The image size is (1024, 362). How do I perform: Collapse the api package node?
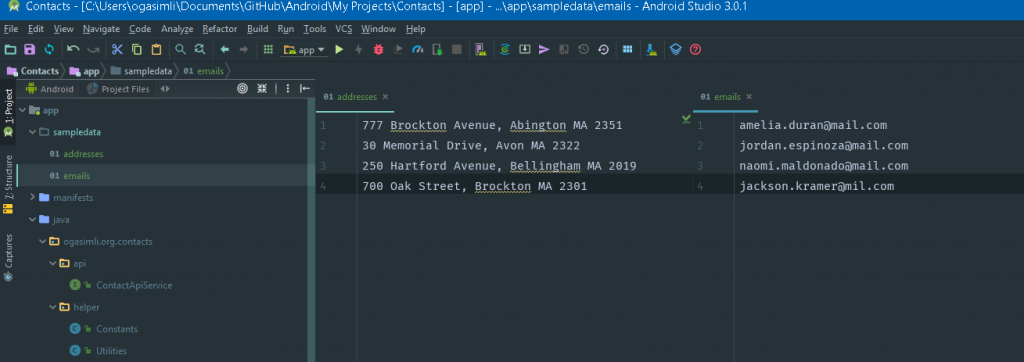click(x=52, y=263)
